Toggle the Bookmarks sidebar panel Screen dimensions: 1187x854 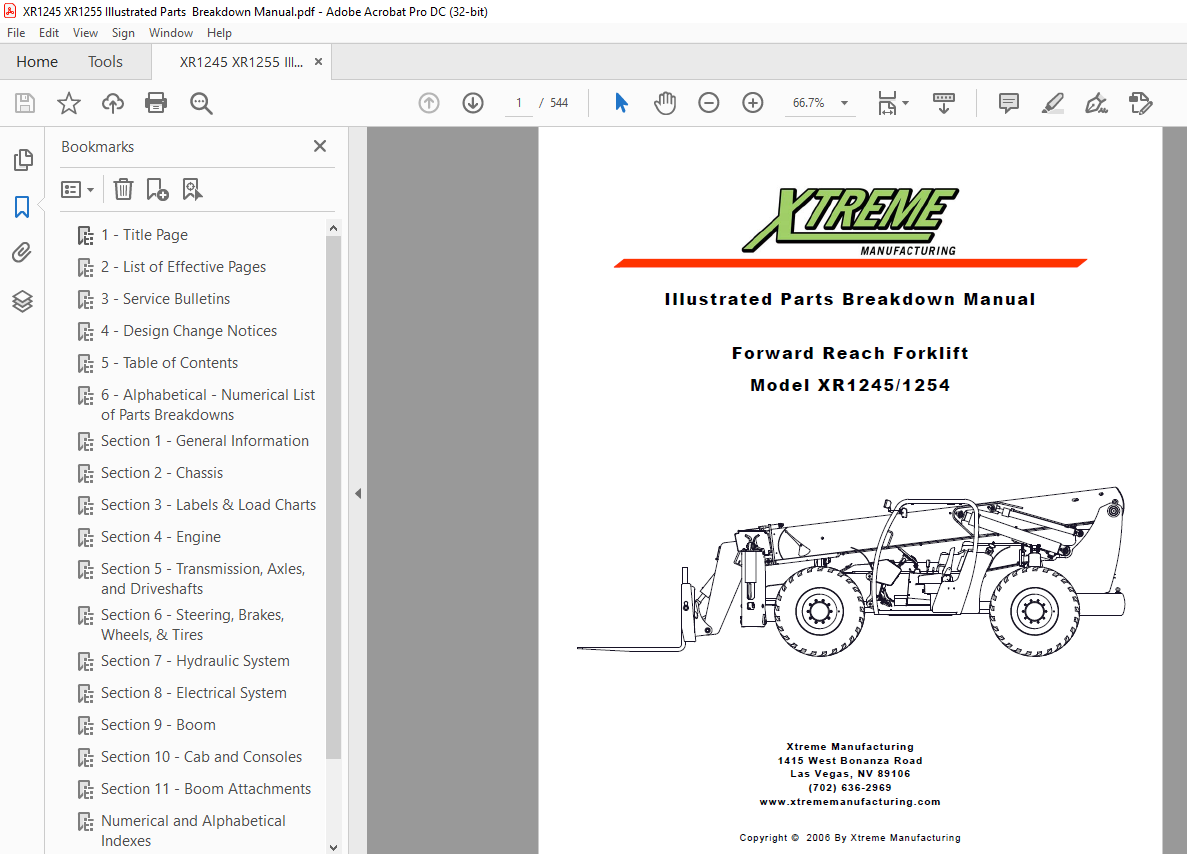[x=22, y=207]
